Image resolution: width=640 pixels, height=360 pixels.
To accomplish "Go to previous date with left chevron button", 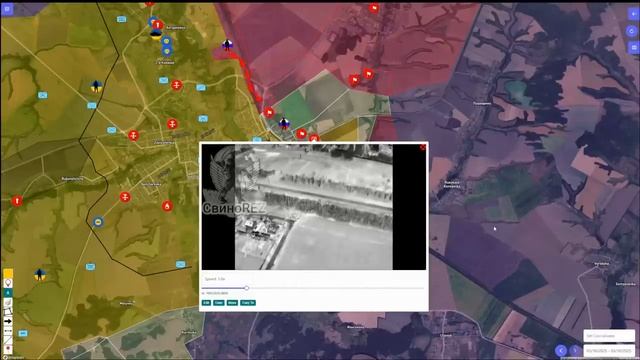I will 561,350.
